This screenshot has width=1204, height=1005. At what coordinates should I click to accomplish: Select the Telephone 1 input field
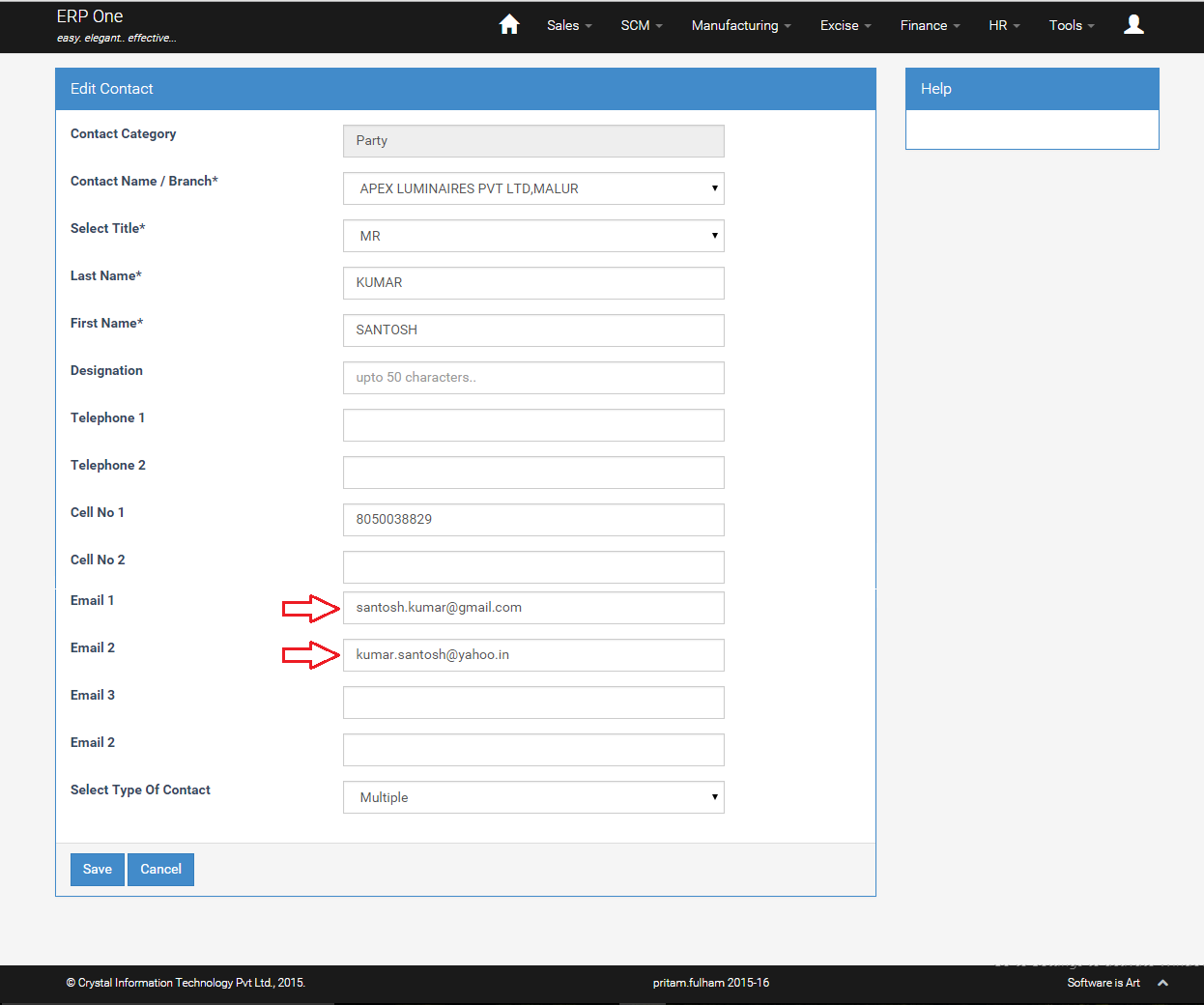pyautogui.click(x=533, y=425)
